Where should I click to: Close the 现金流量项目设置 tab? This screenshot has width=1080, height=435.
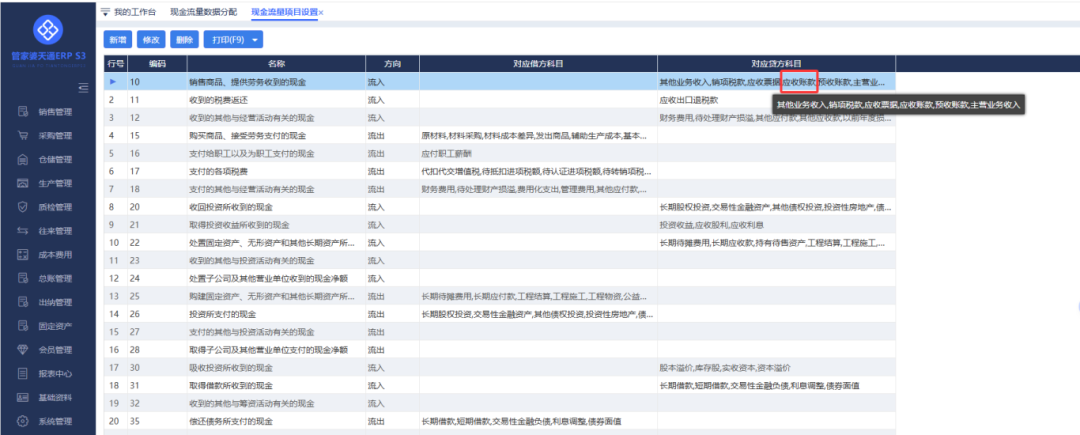tap(321, 13)
